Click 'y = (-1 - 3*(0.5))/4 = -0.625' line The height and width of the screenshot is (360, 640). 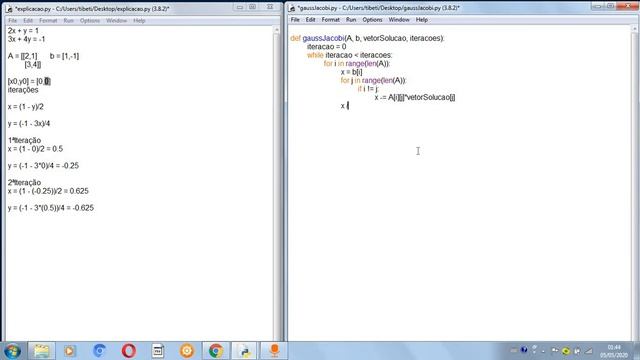tap(51, 208)
